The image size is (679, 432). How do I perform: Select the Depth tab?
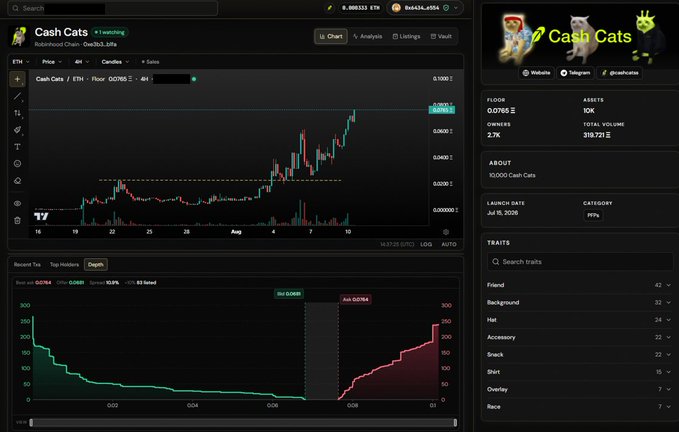click(96, 264)
